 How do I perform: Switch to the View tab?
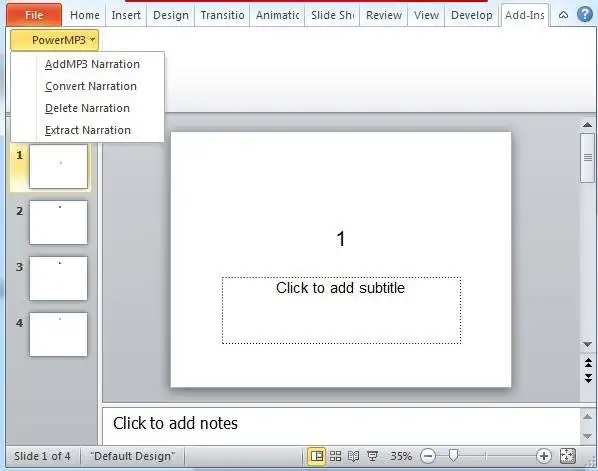426,15
